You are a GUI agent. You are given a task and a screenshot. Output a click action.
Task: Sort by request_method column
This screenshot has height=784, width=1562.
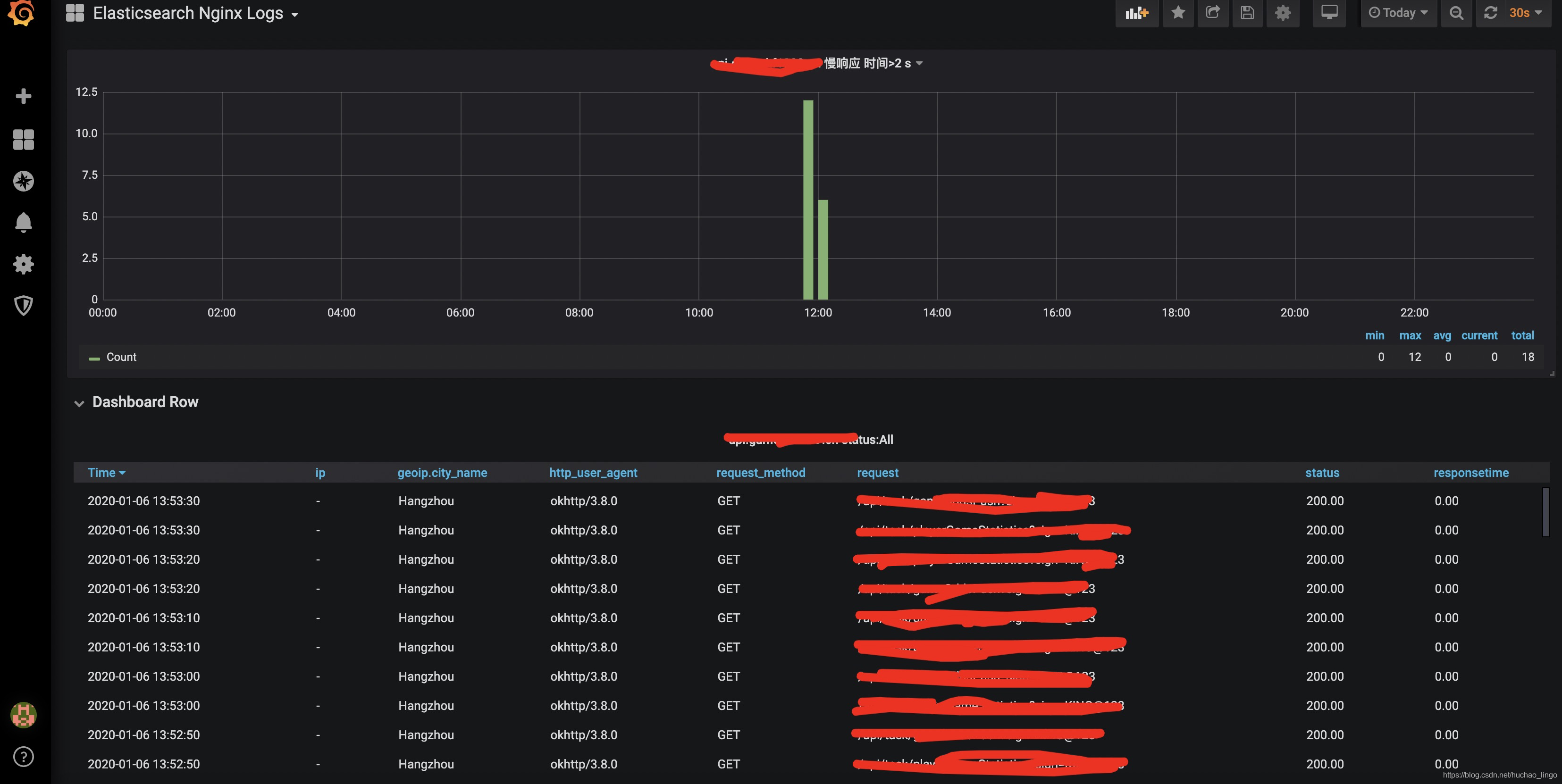760,472
